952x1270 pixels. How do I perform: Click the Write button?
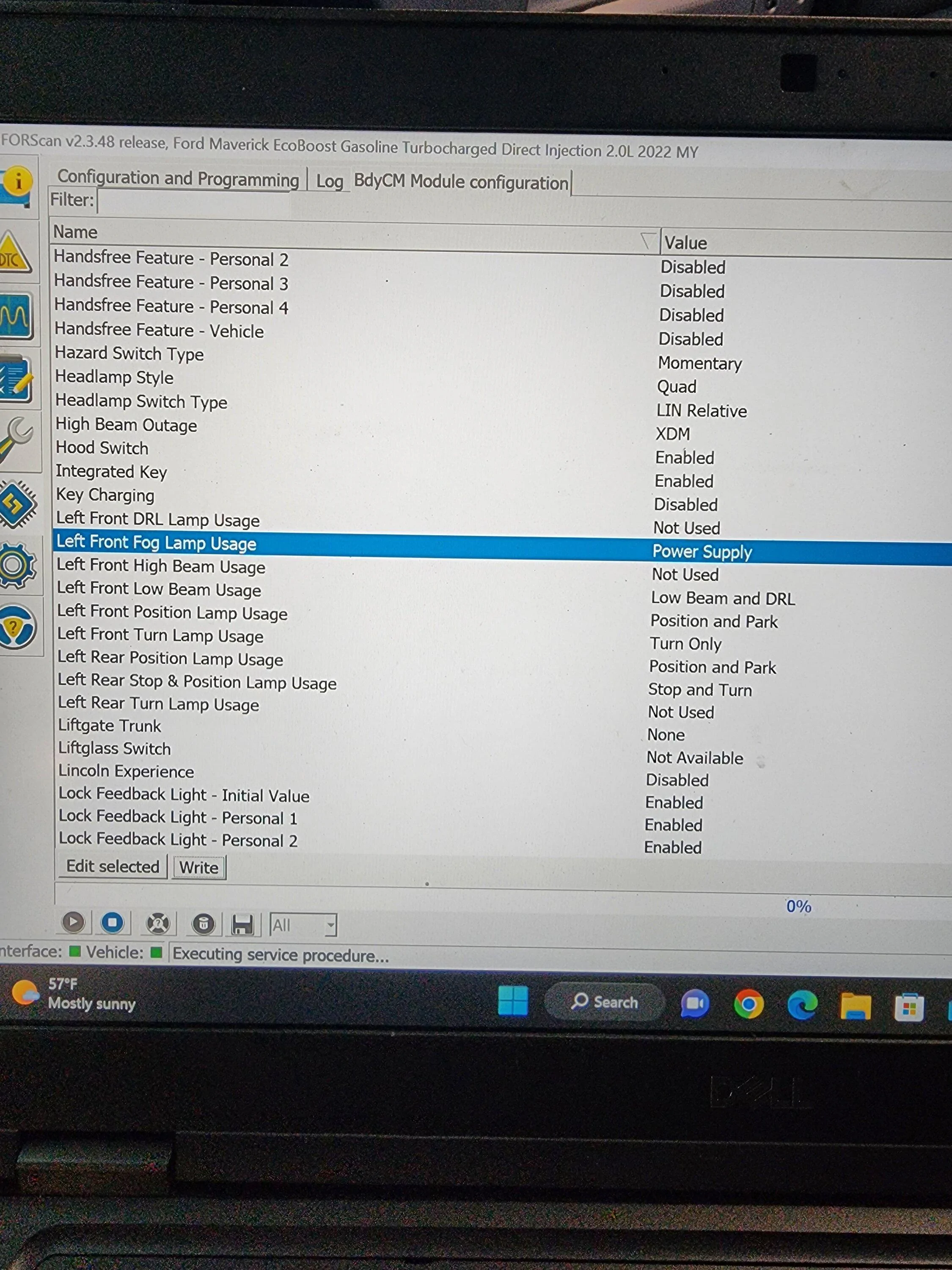198,867
